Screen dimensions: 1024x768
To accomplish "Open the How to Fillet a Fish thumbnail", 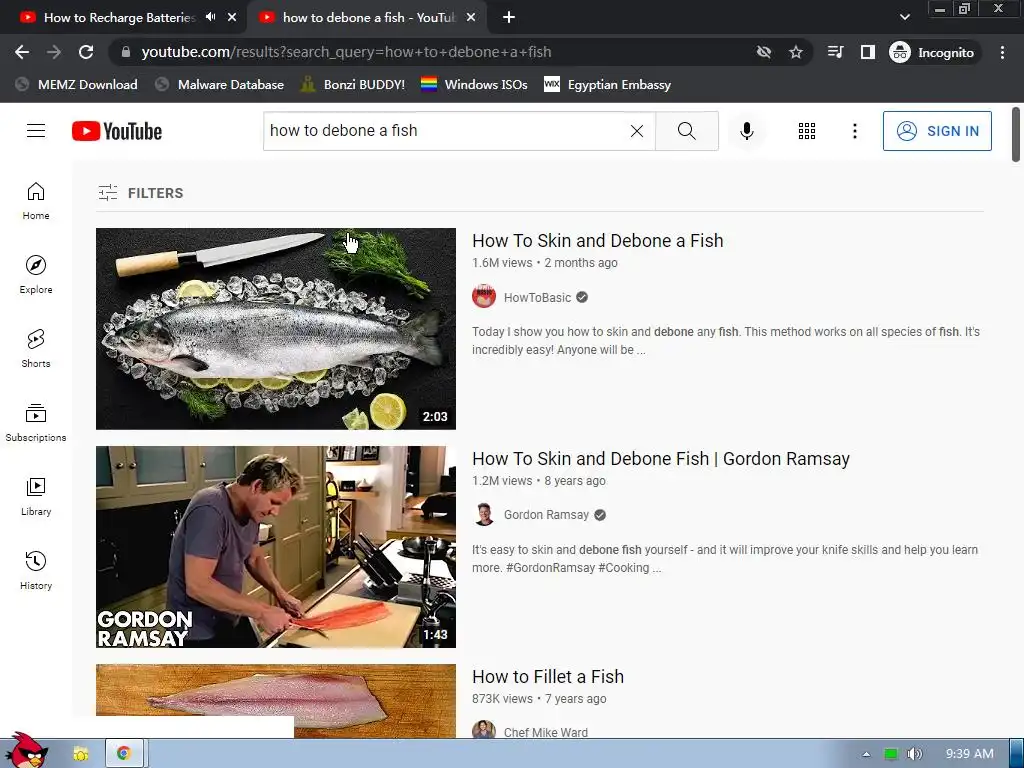I will [276, 701].
